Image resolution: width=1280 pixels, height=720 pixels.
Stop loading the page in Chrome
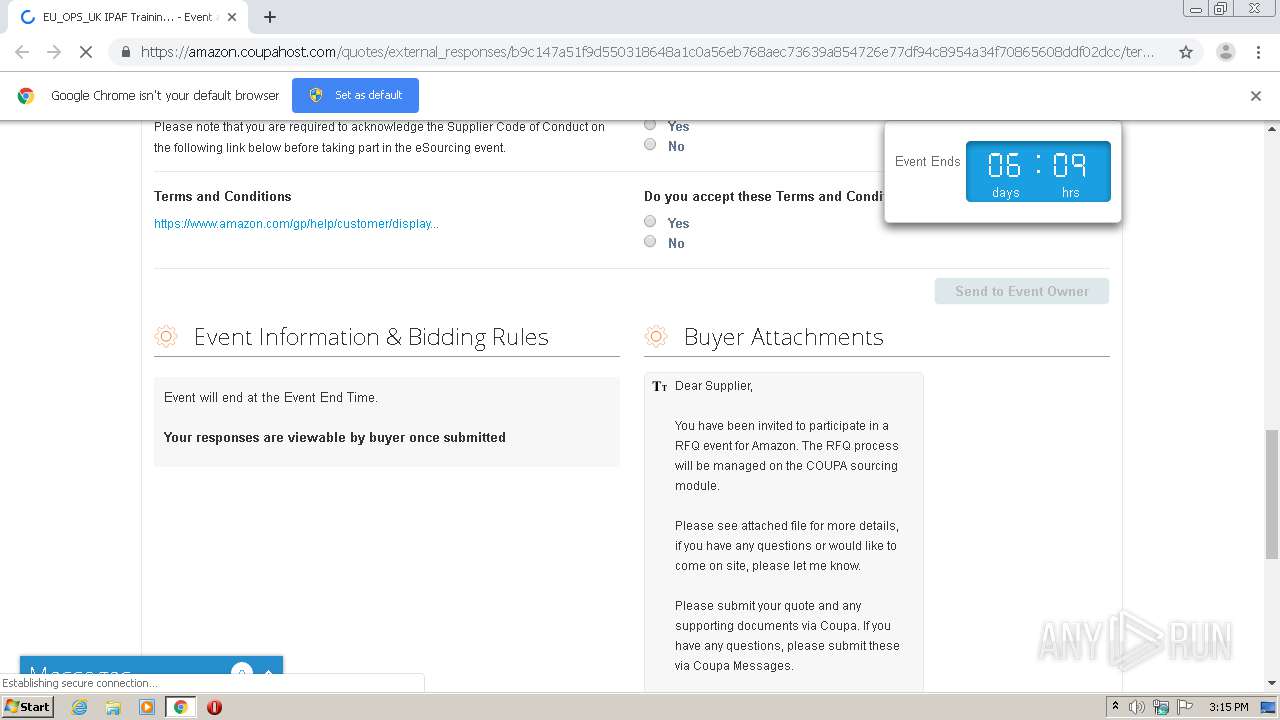[x=86, y=52]
